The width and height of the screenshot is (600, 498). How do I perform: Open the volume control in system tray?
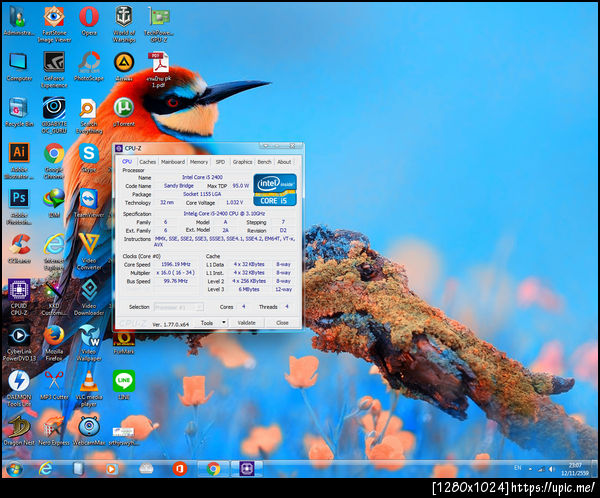551,469
